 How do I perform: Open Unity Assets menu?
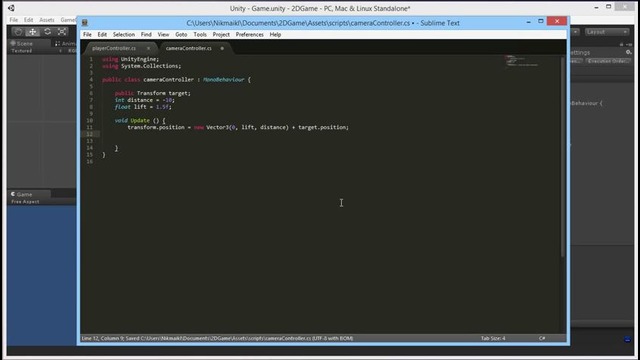tap(47, 20)
